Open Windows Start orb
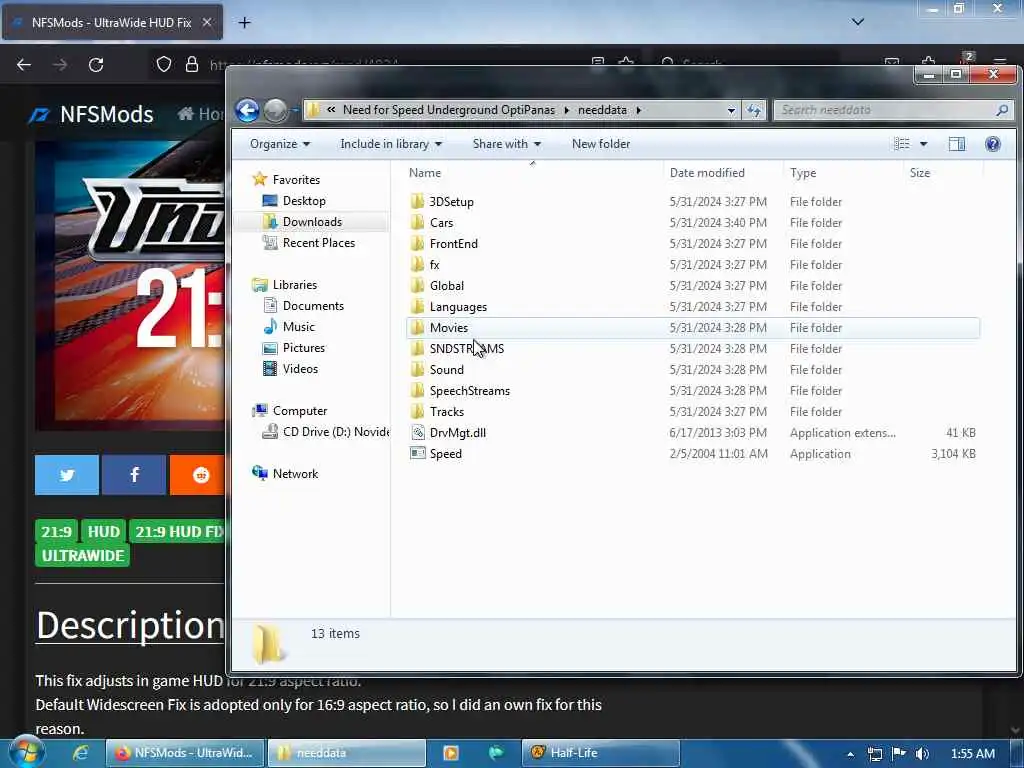Image resolution: width=1024 pixels, height=768 pixels. [26, 753]
